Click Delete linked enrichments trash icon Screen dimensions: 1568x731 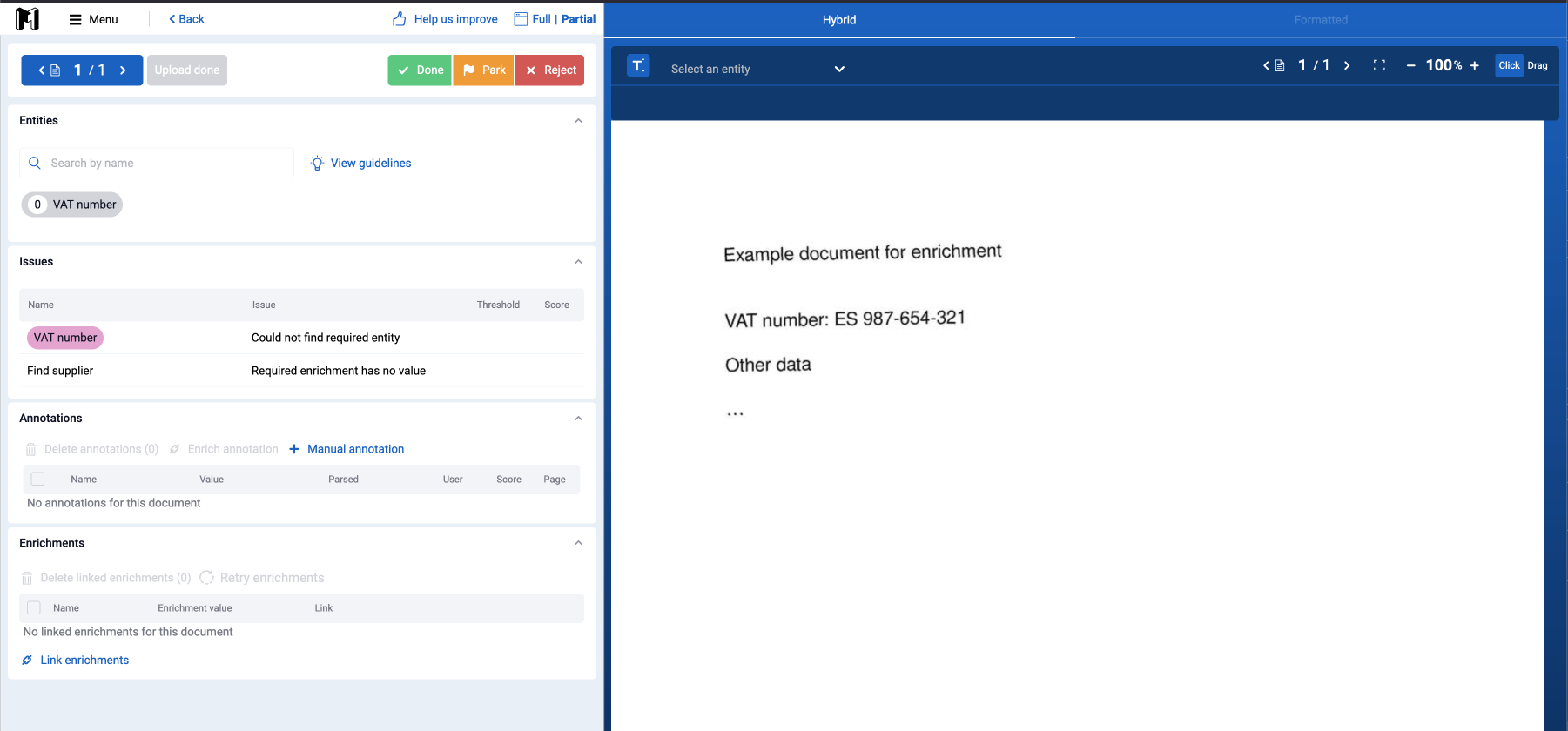point(27,578)
